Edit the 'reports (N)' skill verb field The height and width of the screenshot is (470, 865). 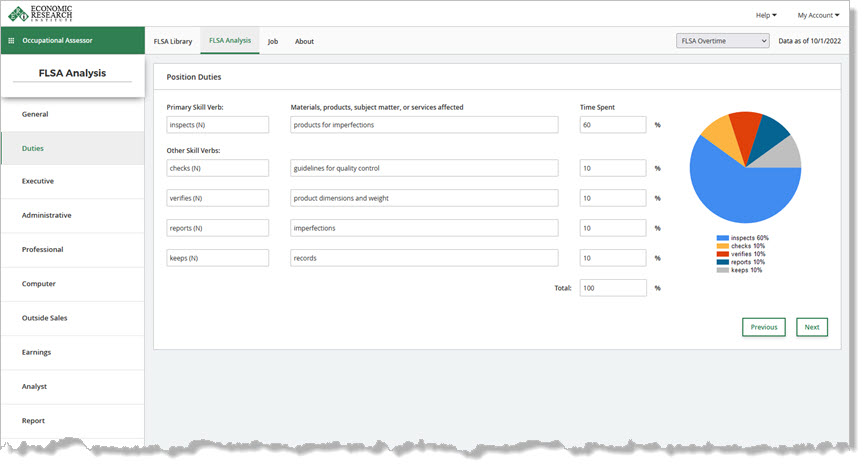217,228
